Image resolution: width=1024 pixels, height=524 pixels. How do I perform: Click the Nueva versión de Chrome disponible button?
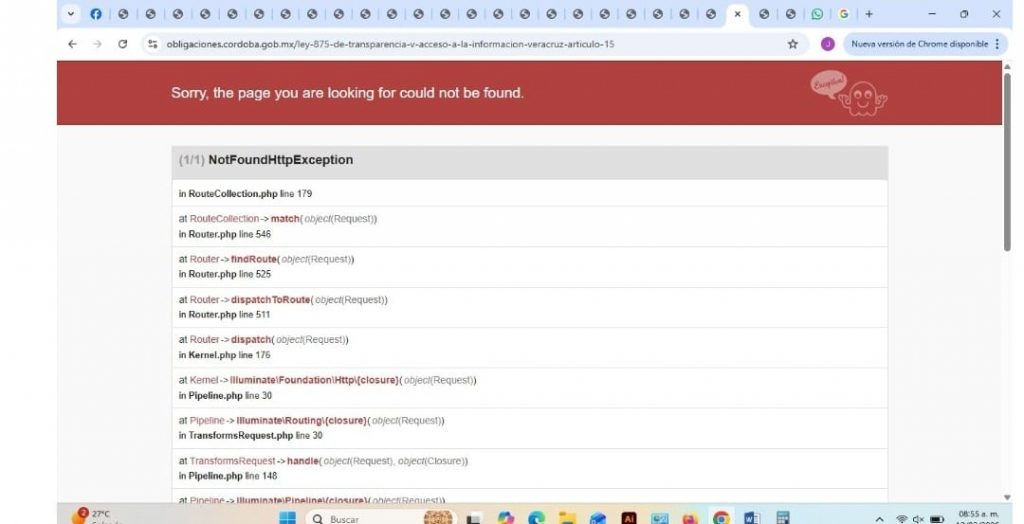point(918,44)
